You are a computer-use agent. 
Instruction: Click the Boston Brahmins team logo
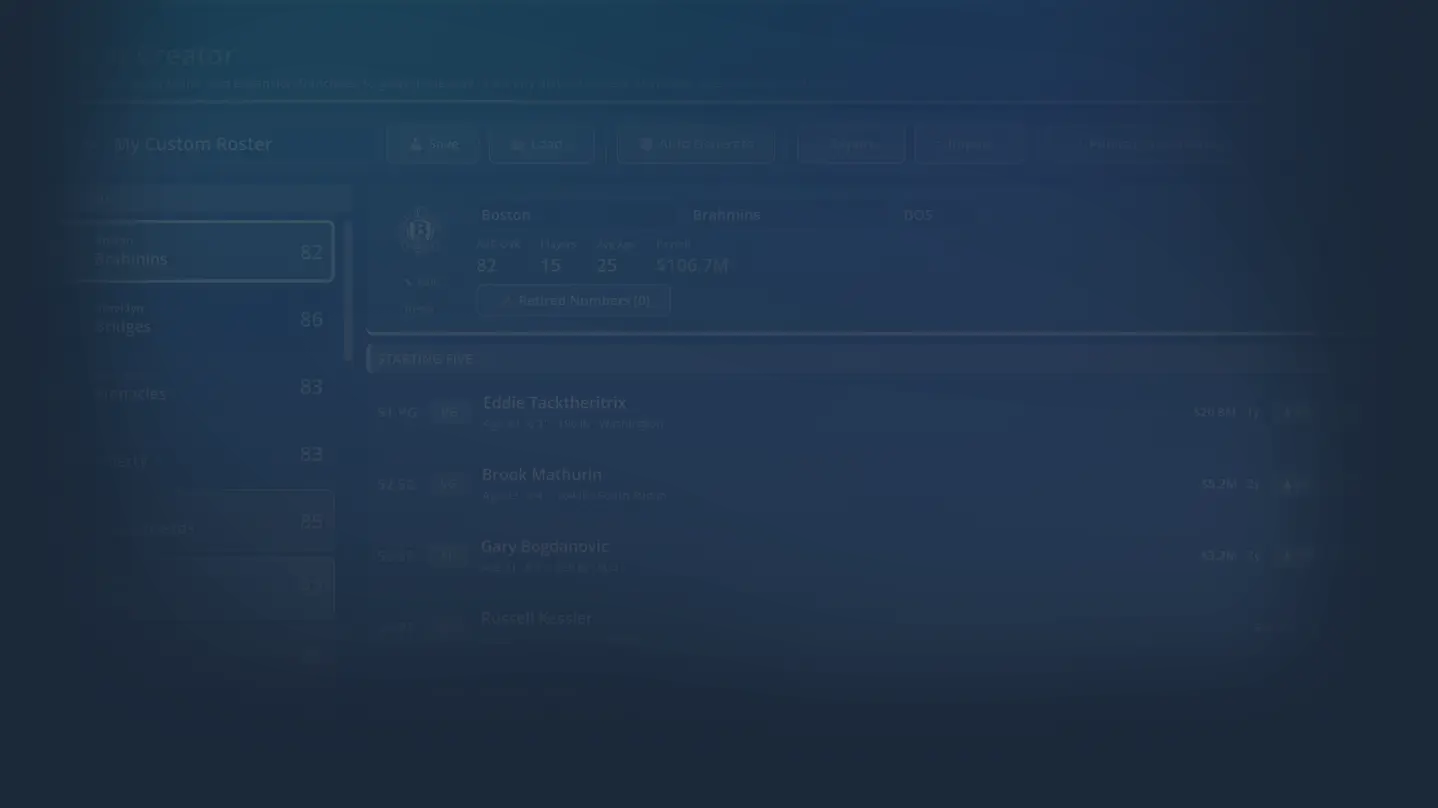tap(419, 231)
